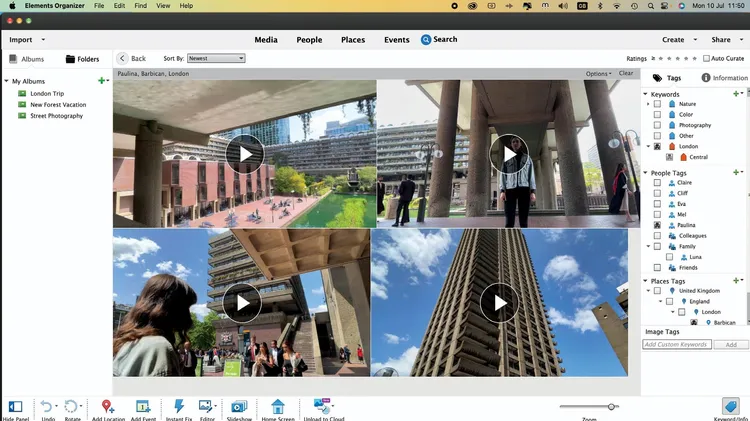Switch to the Events tab
Screen dimensions: 750x421
point(397,40)
